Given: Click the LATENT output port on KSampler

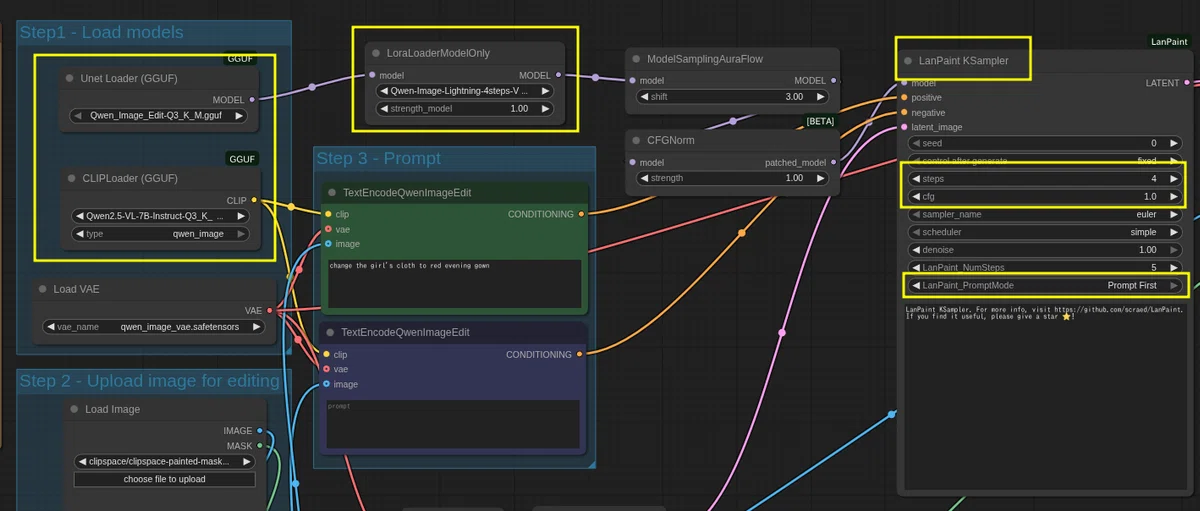Looking at the screenshot, I should tap(1188, 83).
